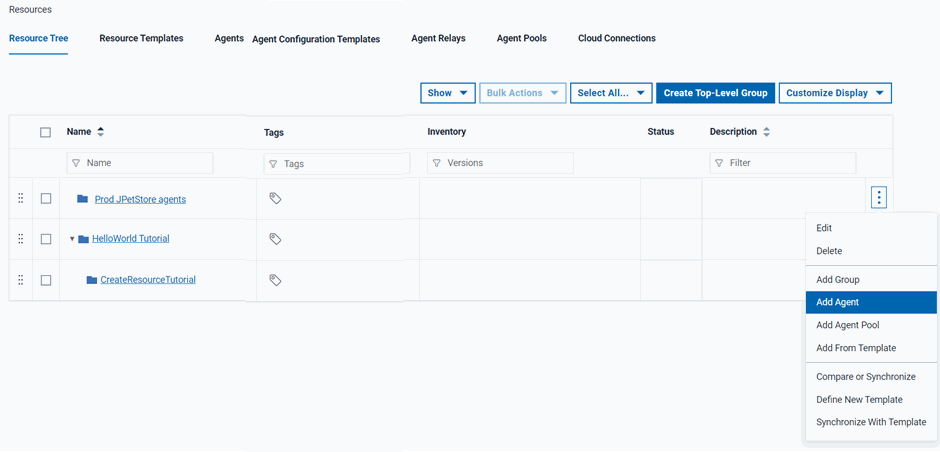This screenshot has height=452, width=940.
Task: Click the Versions inventory filter field
Action: [500, 163]
